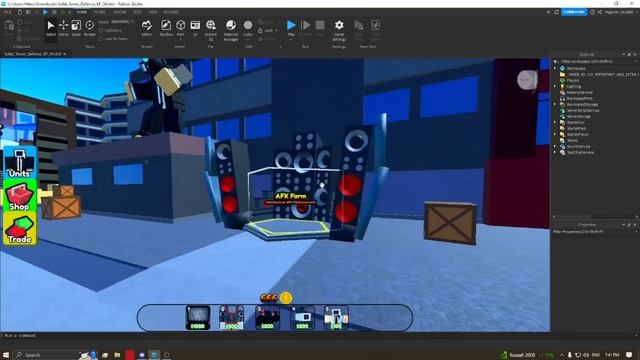The width and height of the screenshot is (640, 360).
Task: Open the Windows Start menu
Action: 6,355
